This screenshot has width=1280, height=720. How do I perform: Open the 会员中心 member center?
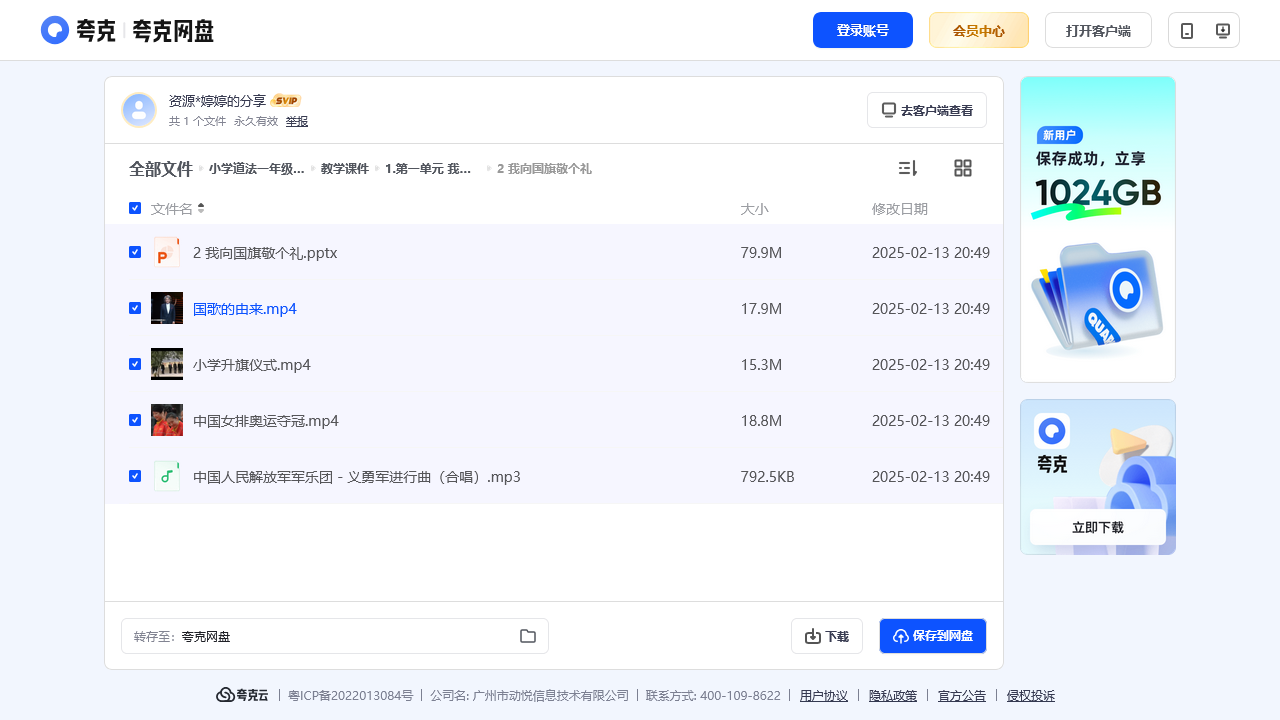tap(979, 30)
